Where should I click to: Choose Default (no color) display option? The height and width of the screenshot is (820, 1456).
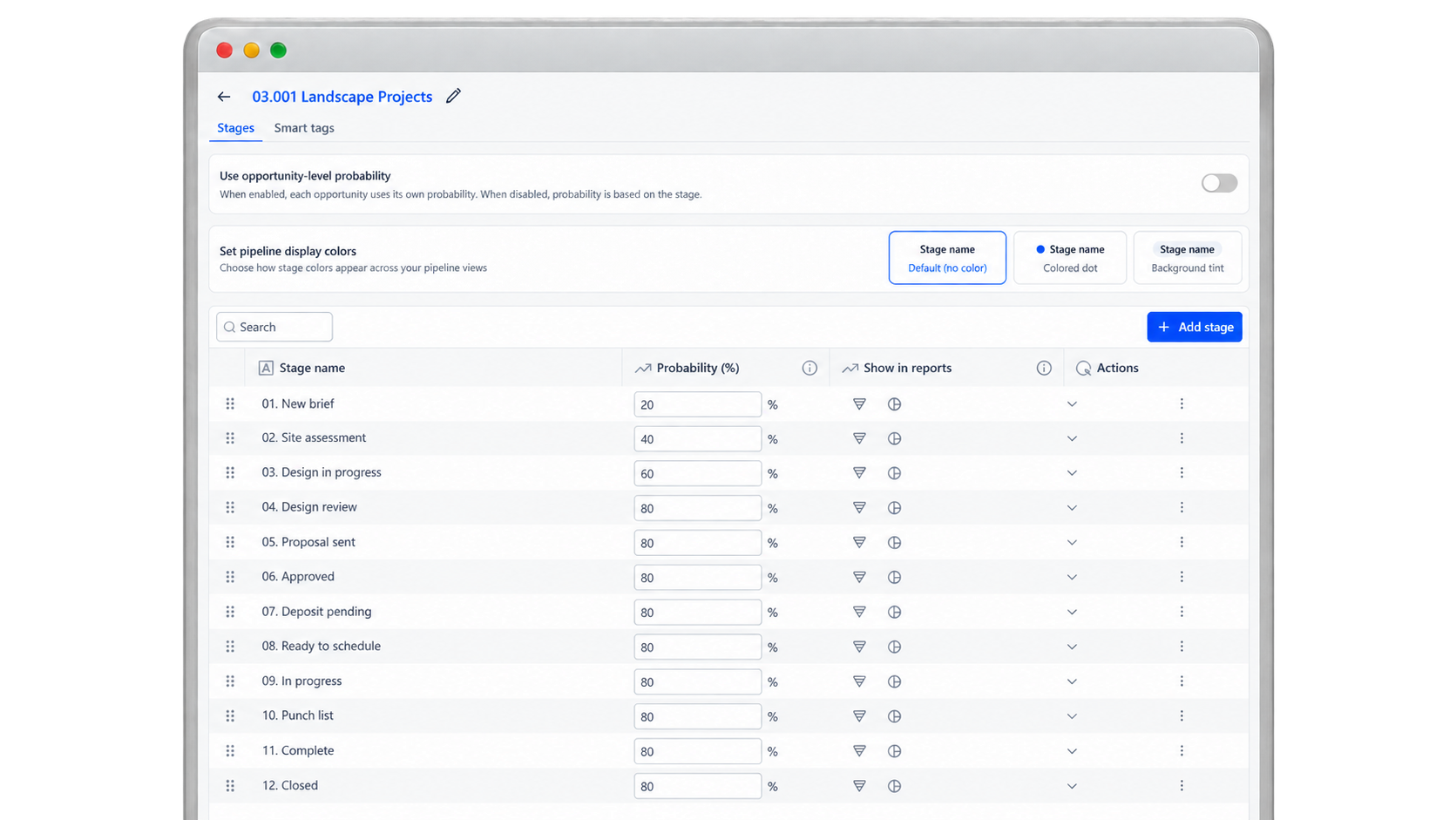coord(947,258)
